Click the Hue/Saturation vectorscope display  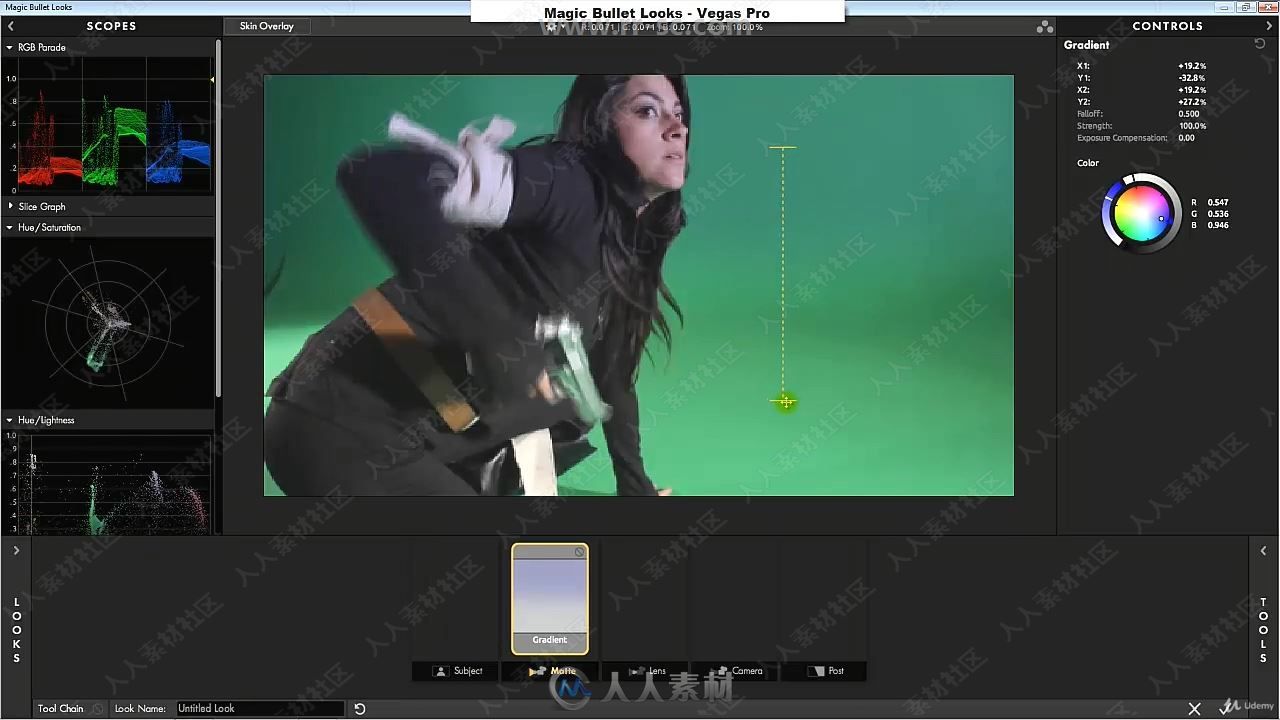click(x=107, y=323)
